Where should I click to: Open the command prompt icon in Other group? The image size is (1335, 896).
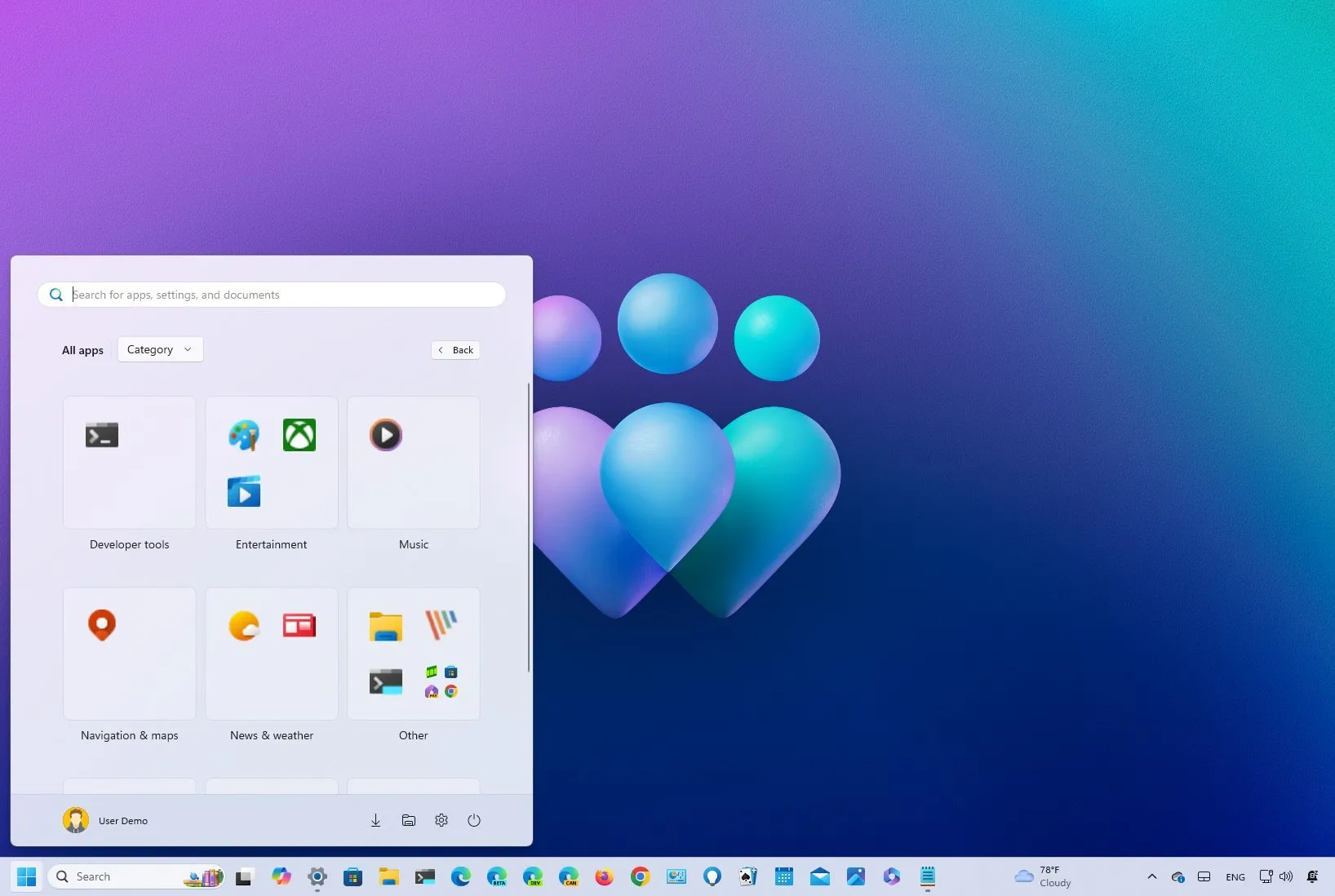pos(386,681)
